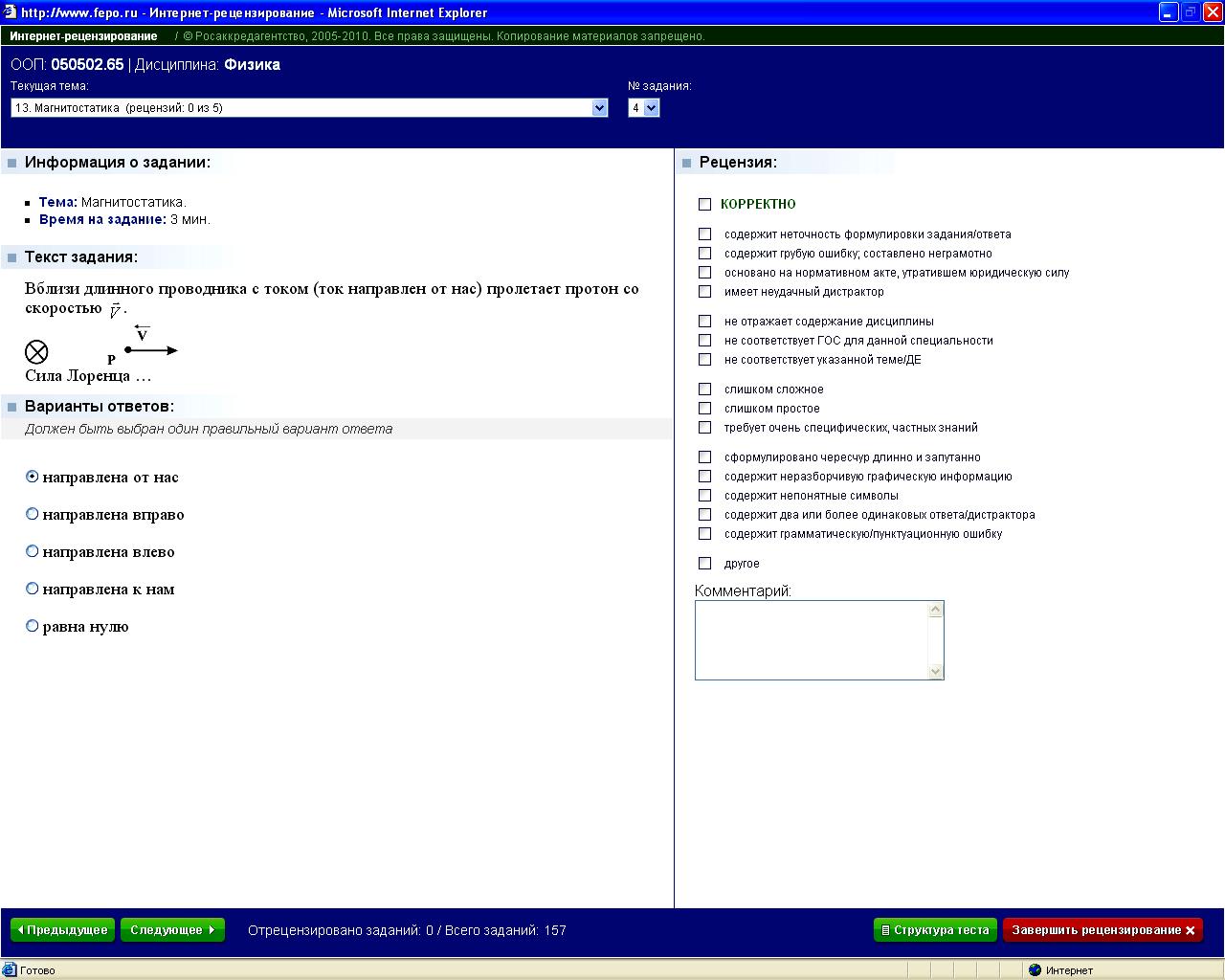This screenshot has width=1225, height=980.
Task: Close the Internet Explorer window
Action: click(x=1213, y=12)
